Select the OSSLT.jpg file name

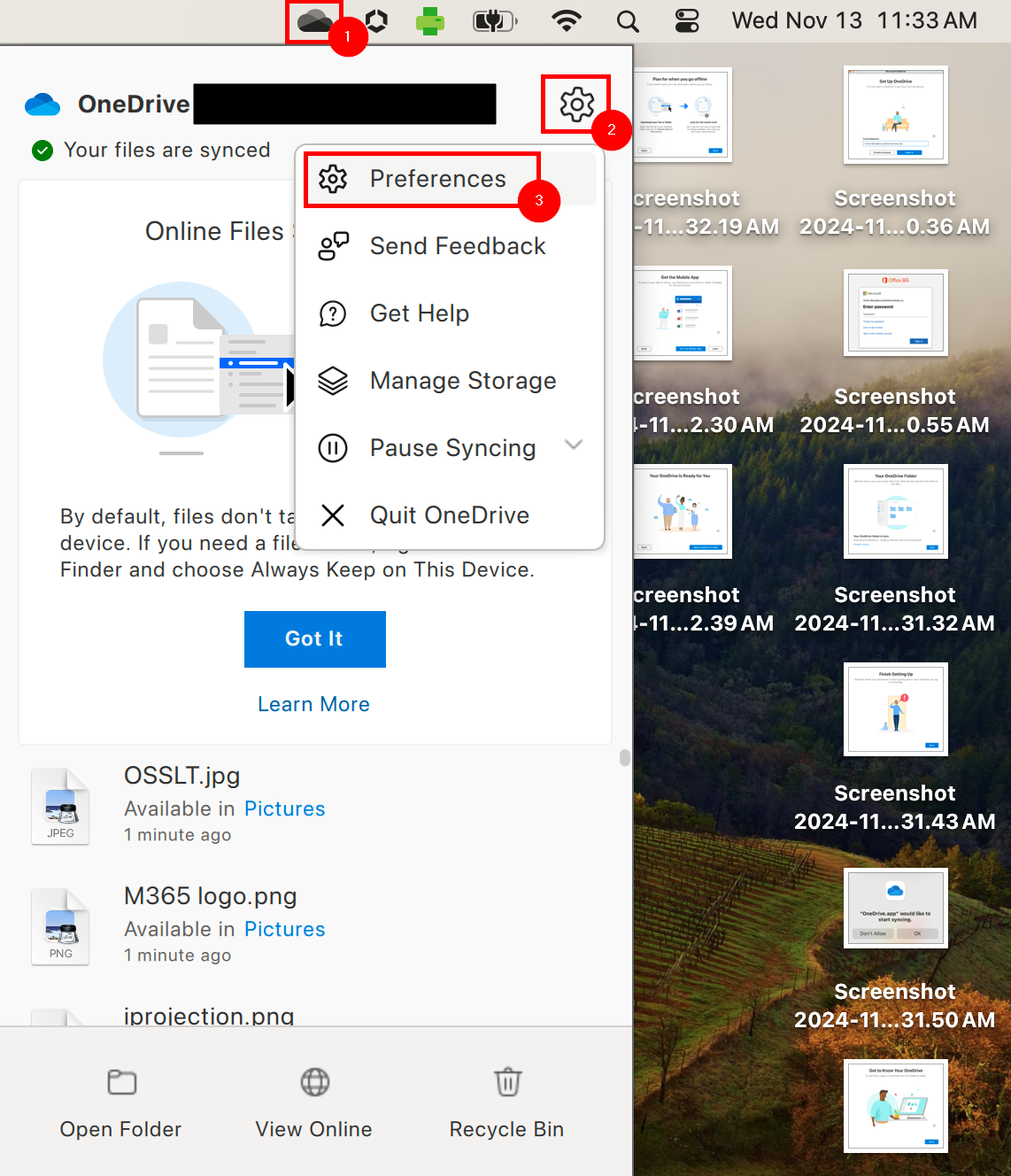point(182,776)
